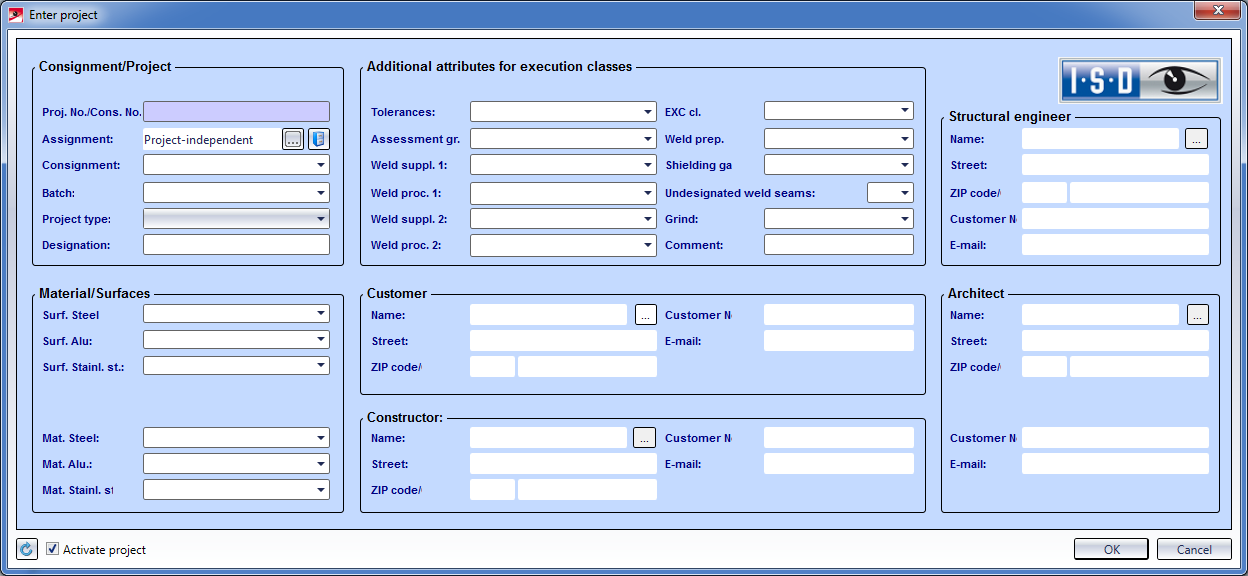Click the Cancel button
The width and height of the screenshot is (1248, 576).
pos(1193,549)
